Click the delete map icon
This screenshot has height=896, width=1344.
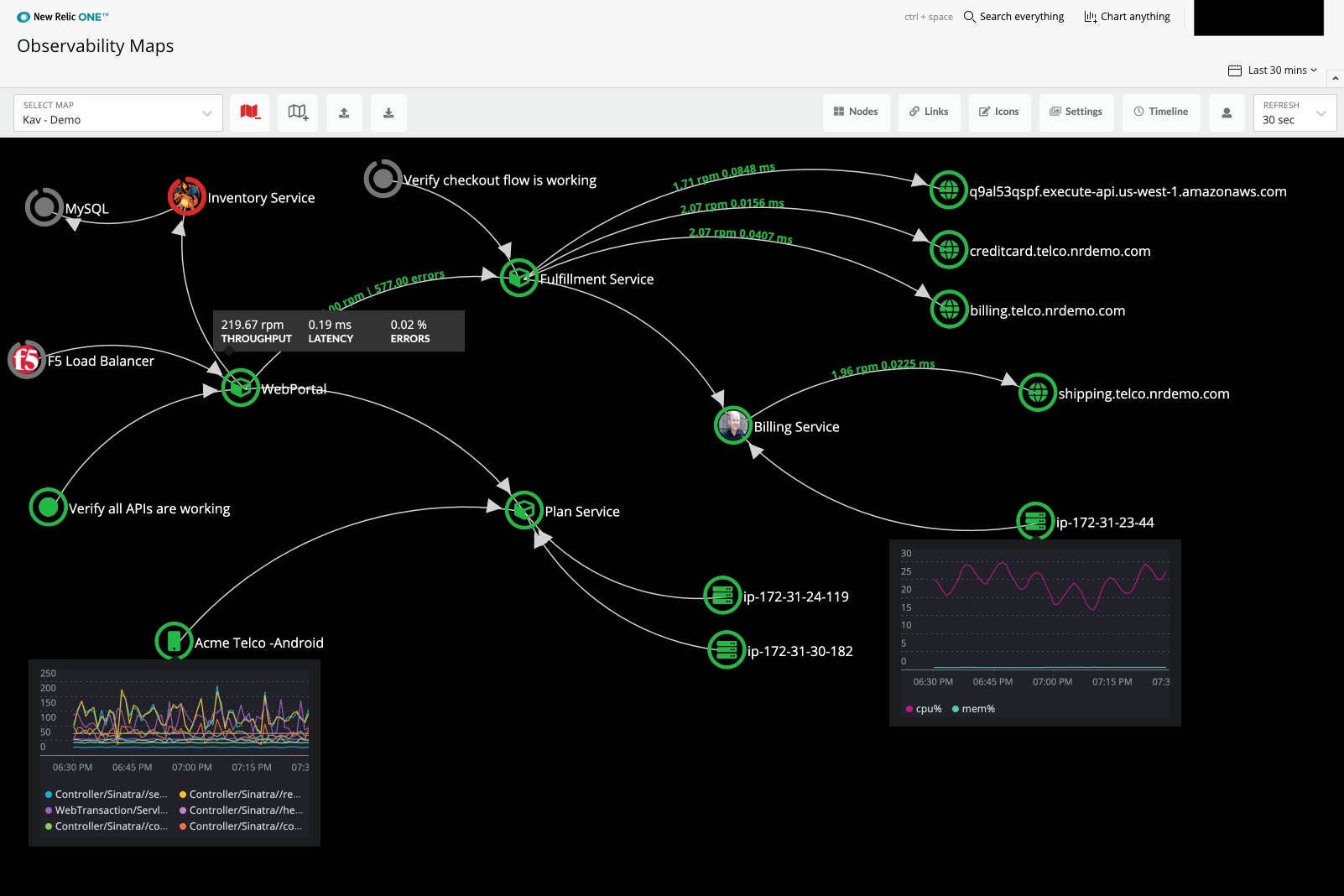[x=250, y=112]
